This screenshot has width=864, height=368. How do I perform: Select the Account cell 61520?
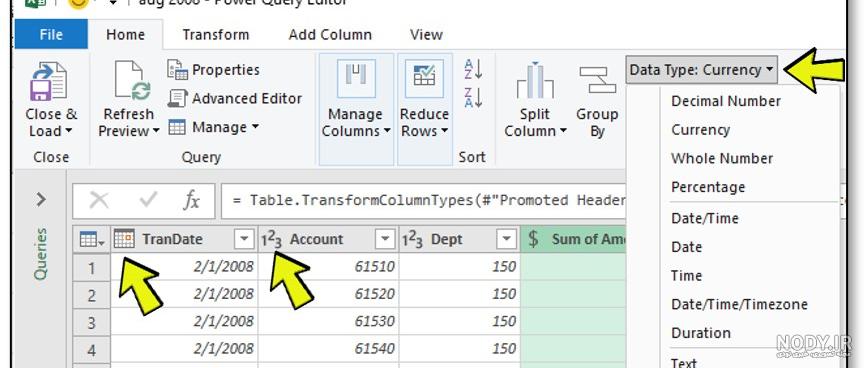coord(328,295)
